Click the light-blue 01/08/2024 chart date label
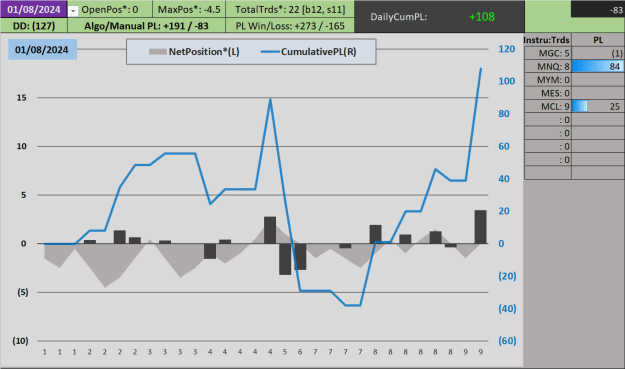The width and height of the screenshot is (625, 369). 42,50
